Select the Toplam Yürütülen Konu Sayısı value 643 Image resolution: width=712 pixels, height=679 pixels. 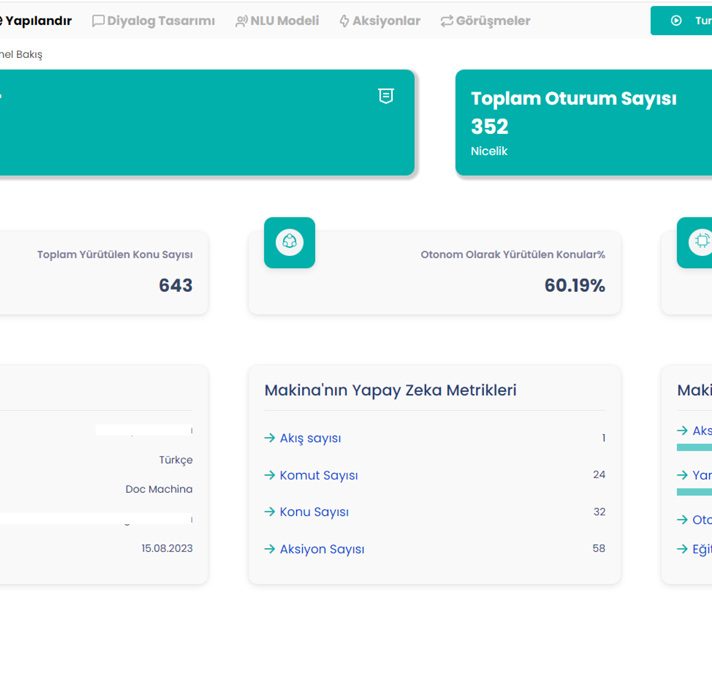tap(176, 286)
